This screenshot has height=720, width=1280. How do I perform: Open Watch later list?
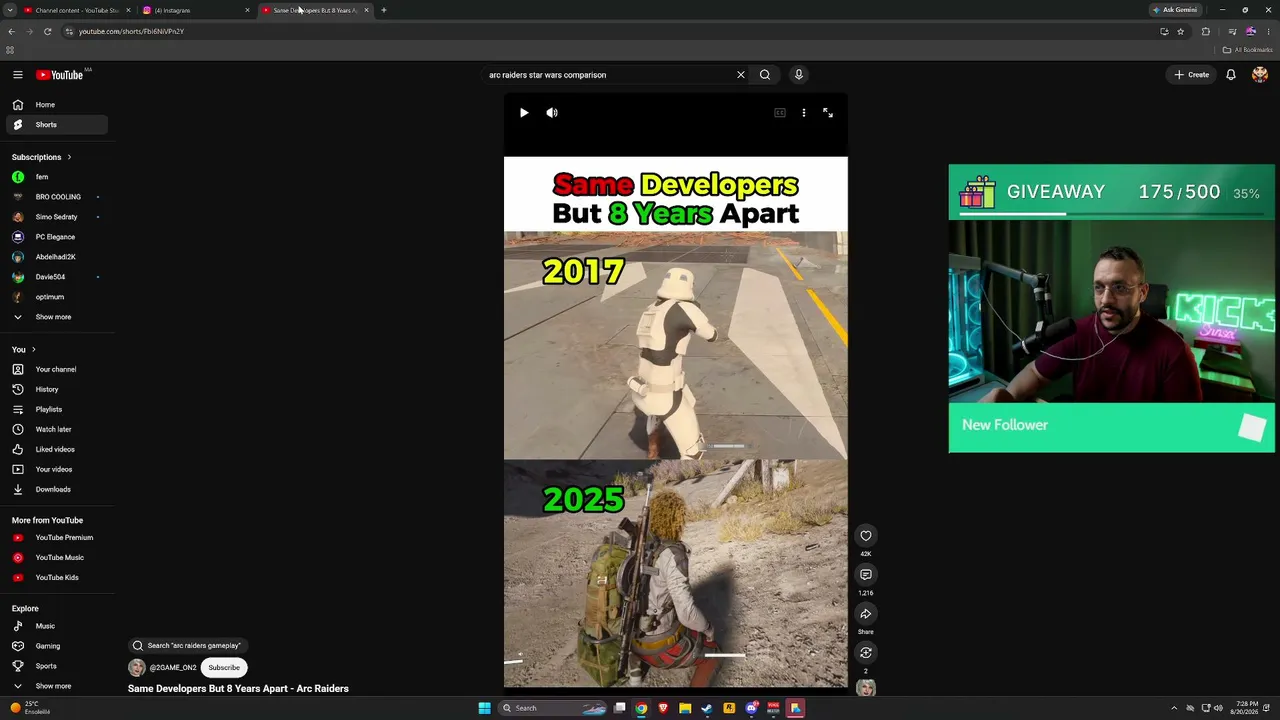[x=57, y=430]
